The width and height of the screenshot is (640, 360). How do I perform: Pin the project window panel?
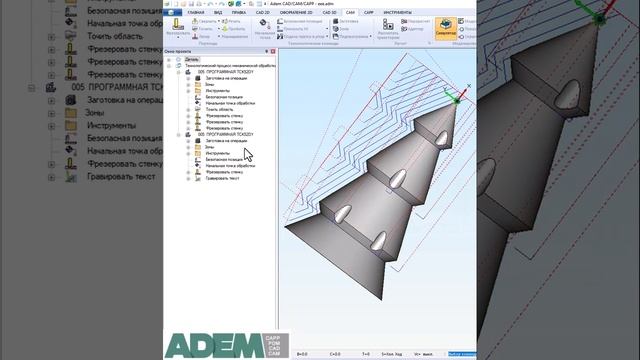267,51
